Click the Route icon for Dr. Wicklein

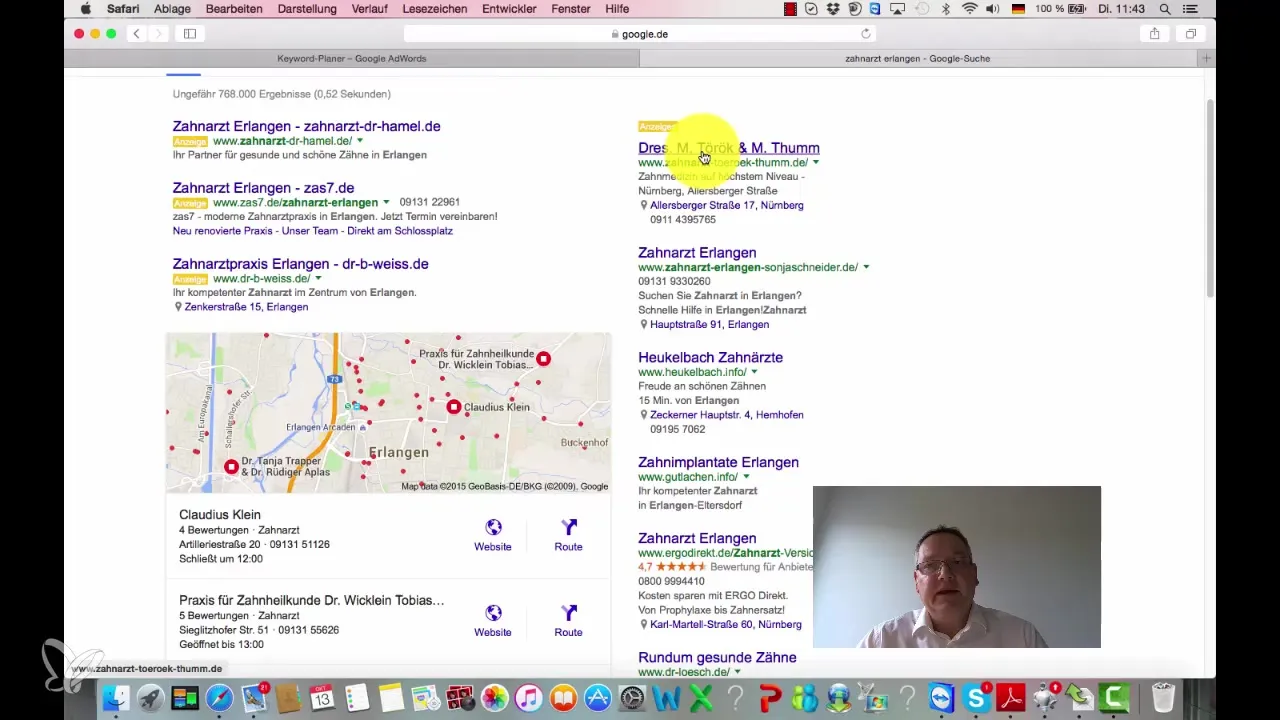[568, 613]
